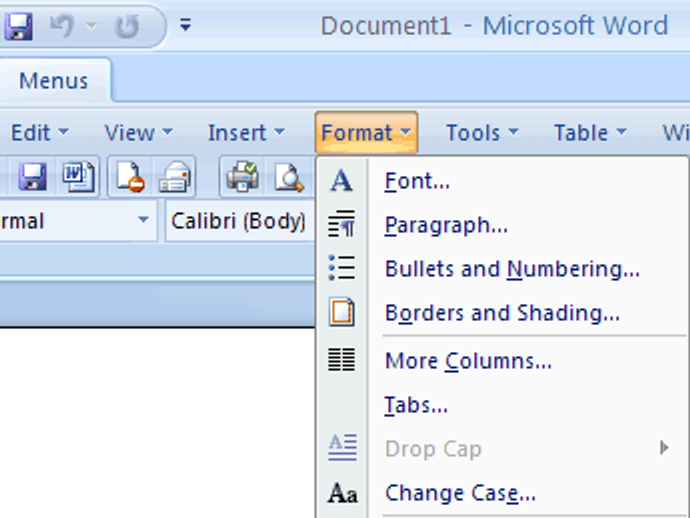
Task: Click the Font 'A' icon in Format menu
Action: pyautogui.click(x=341, y=181)
